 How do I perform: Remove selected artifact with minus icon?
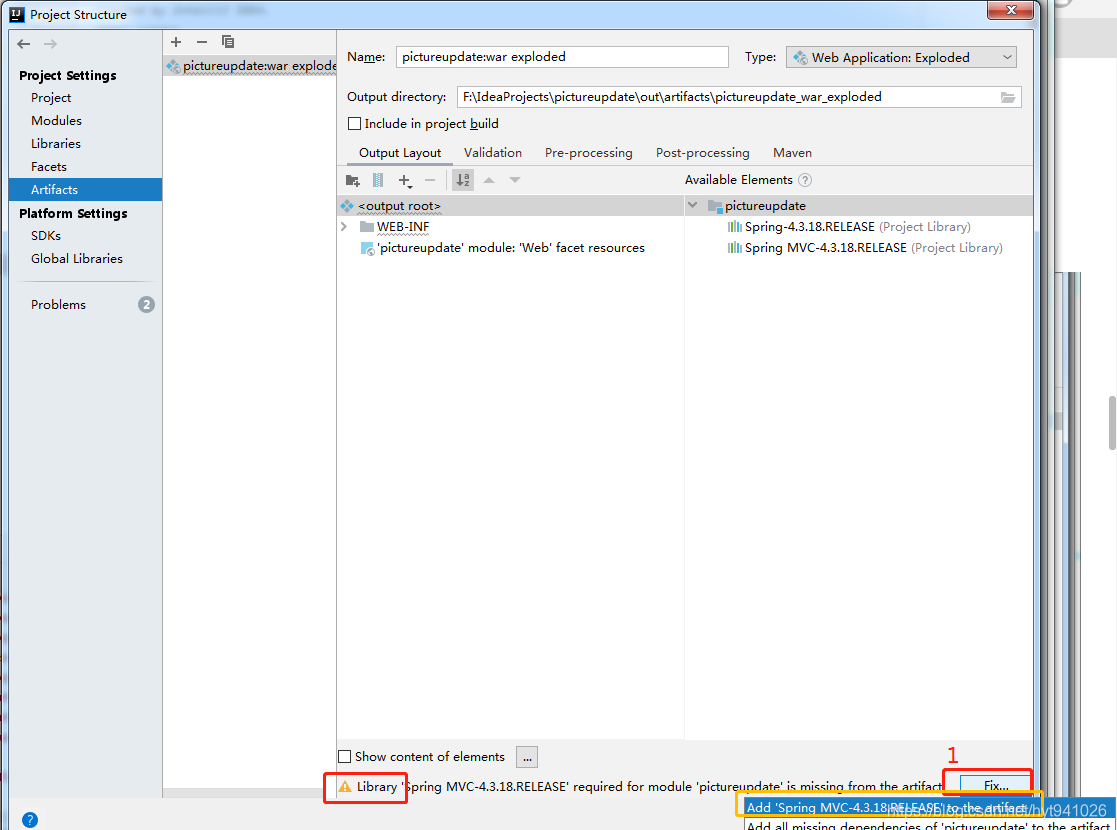202,42
